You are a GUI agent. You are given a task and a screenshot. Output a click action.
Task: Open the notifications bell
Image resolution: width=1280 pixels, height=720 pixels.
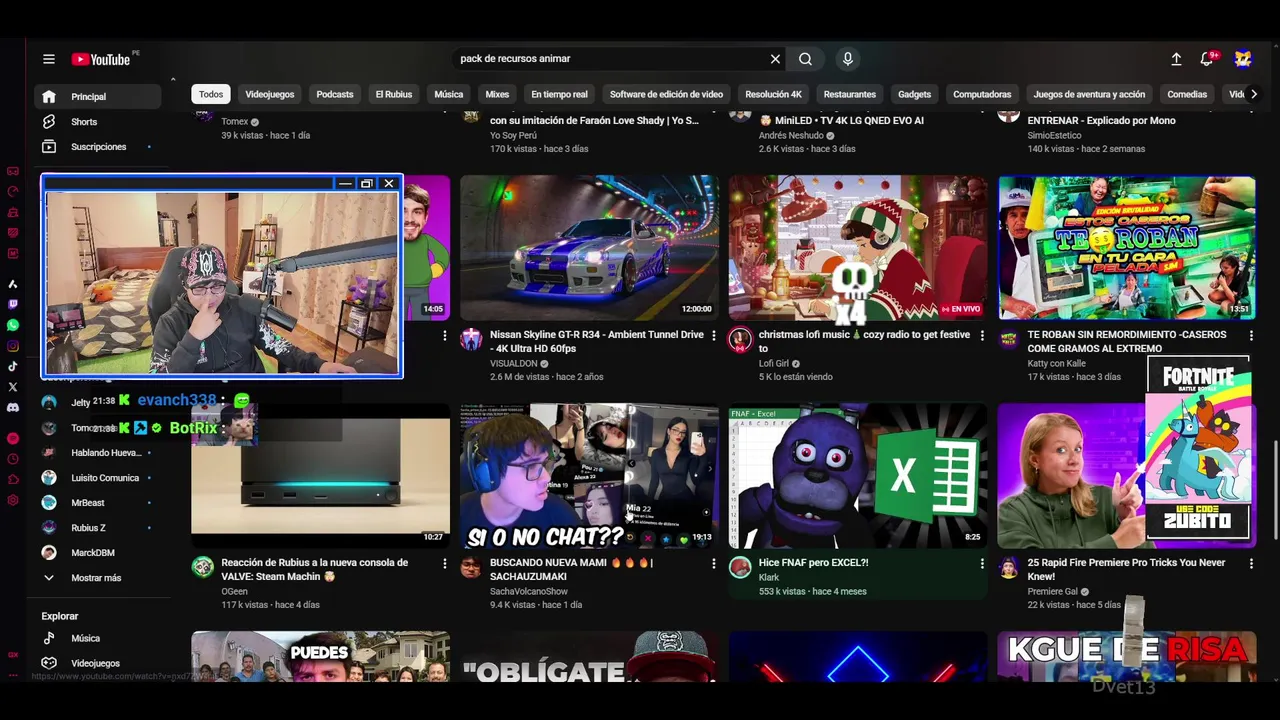(1207, 59)
